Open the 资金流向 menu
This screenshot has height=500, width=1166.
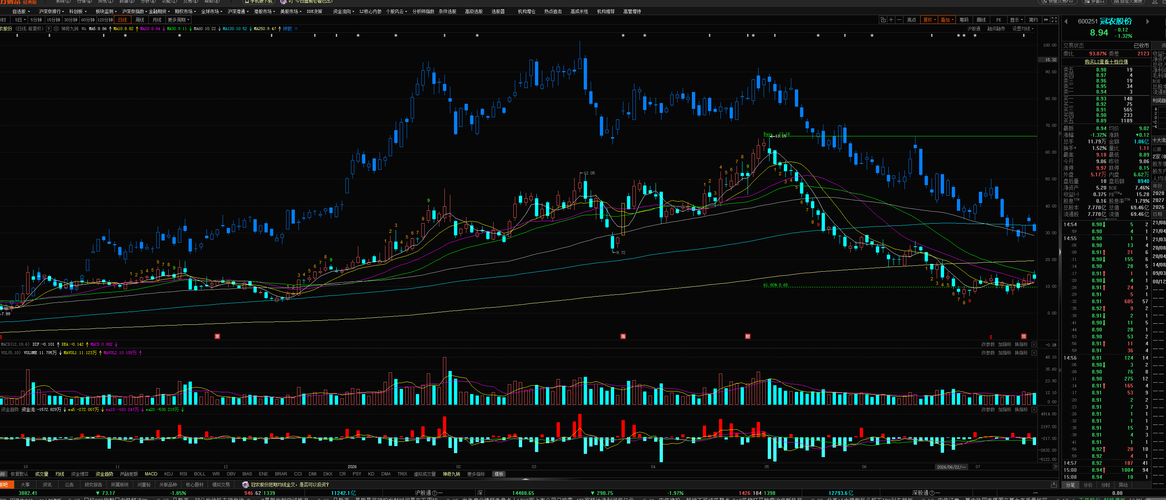pyautogui.click(x=342, y=12)
